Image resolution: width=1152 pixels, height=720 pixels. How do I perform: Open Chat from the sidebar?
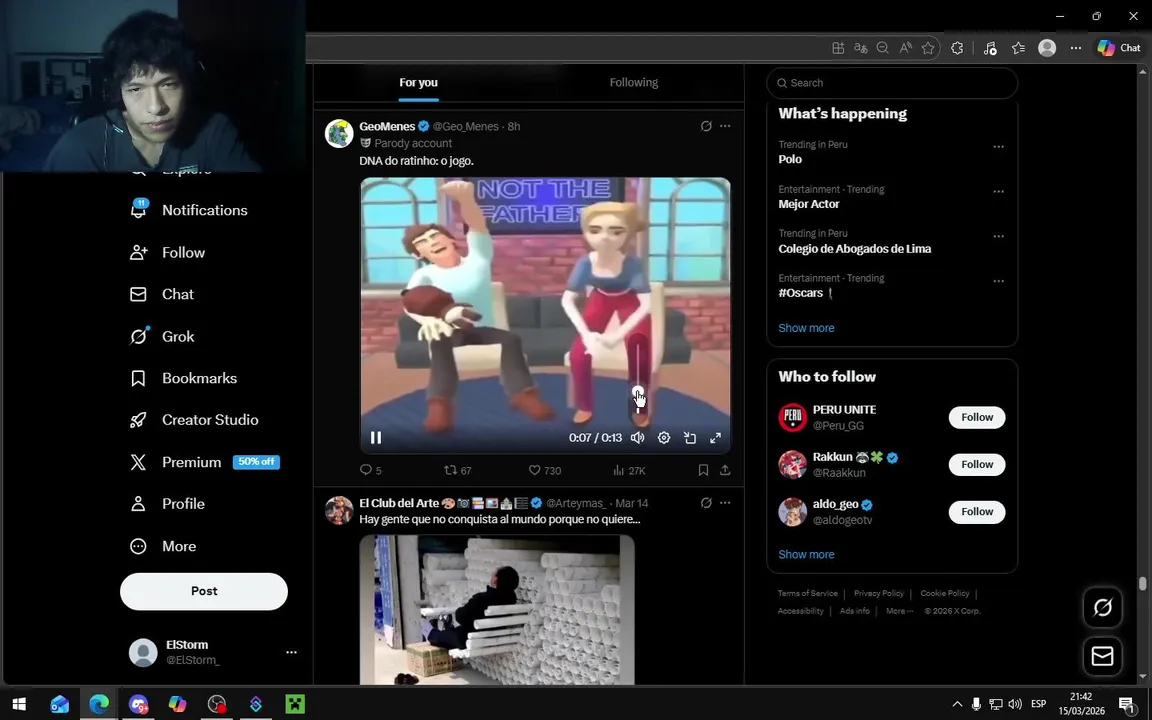click(x=162, y=295)
